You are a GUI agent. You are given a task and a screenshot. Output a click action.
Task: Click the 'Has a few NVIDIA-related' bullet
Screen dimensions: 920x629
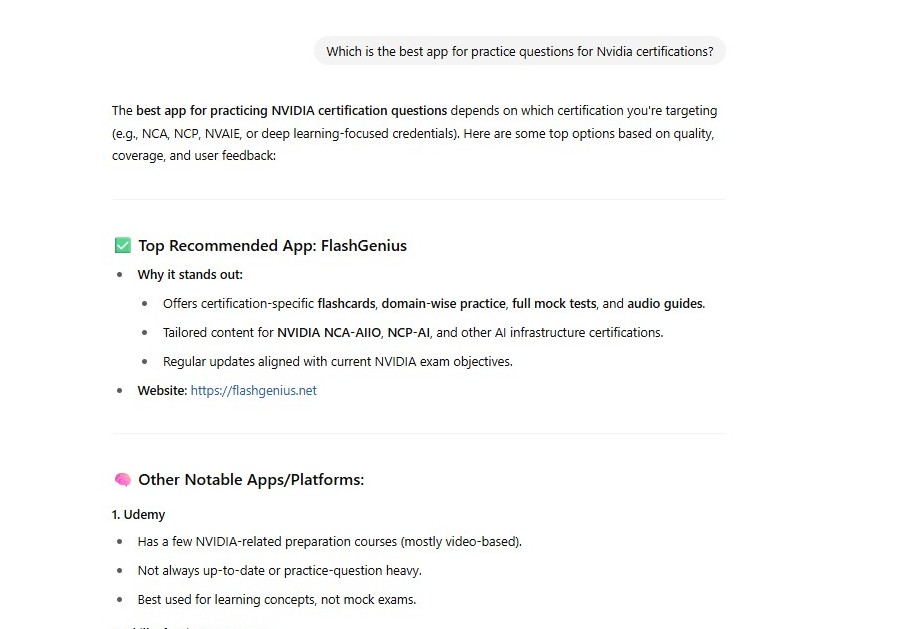(330, 542)
